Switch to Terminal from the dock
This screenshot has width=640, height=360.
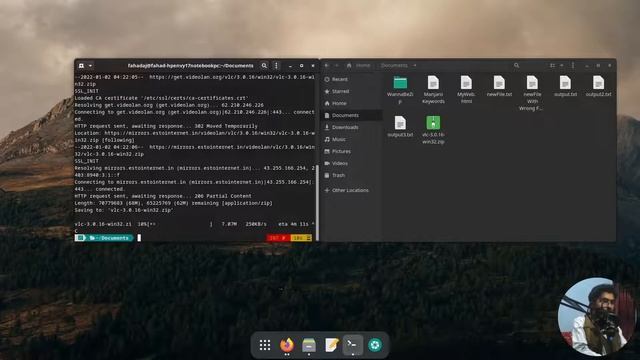[353, 345]
